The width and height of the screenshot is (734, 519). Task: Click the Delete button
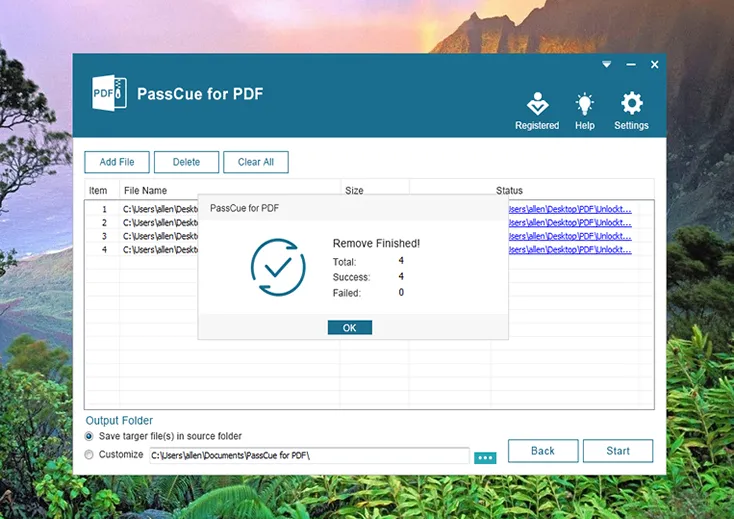(x=186, y=162)
